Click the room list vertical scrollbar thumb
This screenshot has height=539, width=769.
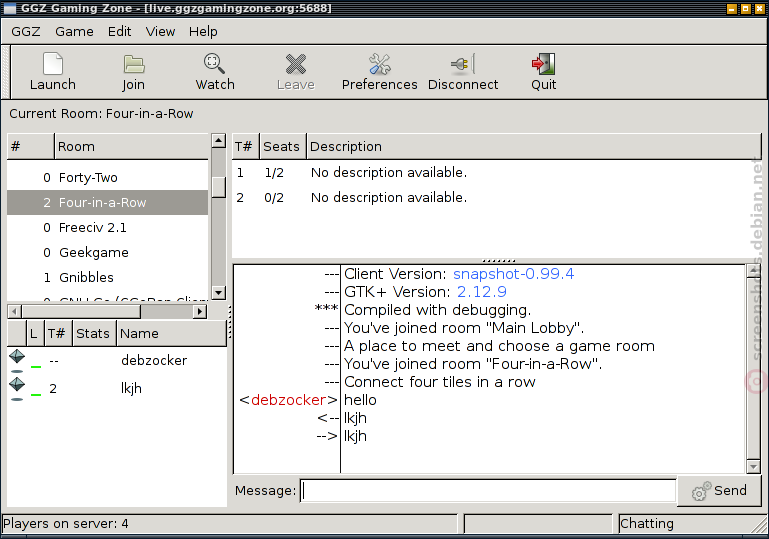click(219, 186)
